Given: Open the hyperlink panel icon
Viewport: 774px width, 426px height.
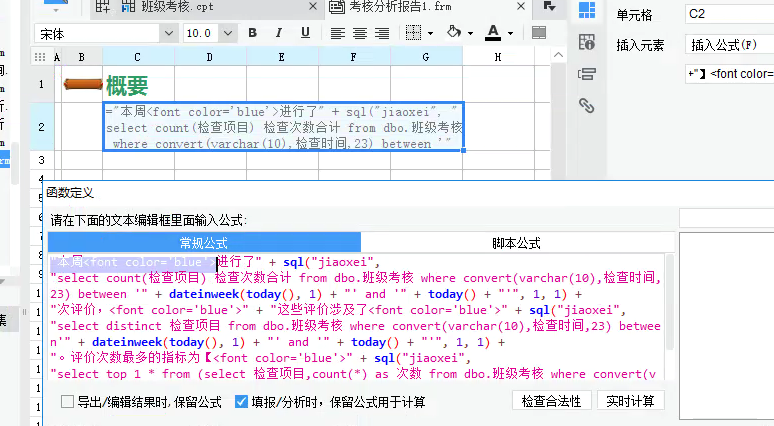Looking at the screenshot, I should point(586,106).
